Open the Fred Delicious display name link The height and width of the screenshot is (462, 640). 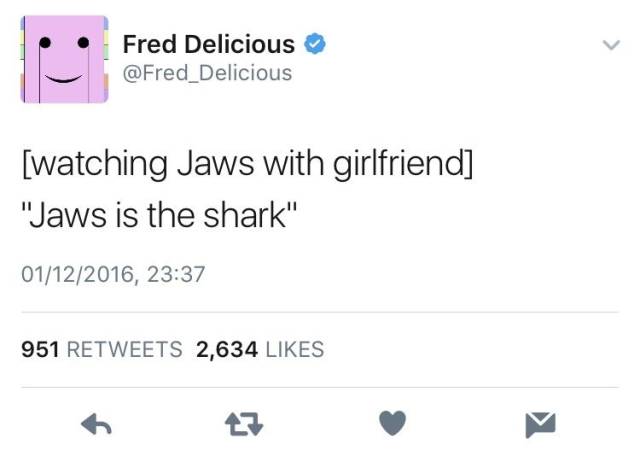[x=208, y=44]
